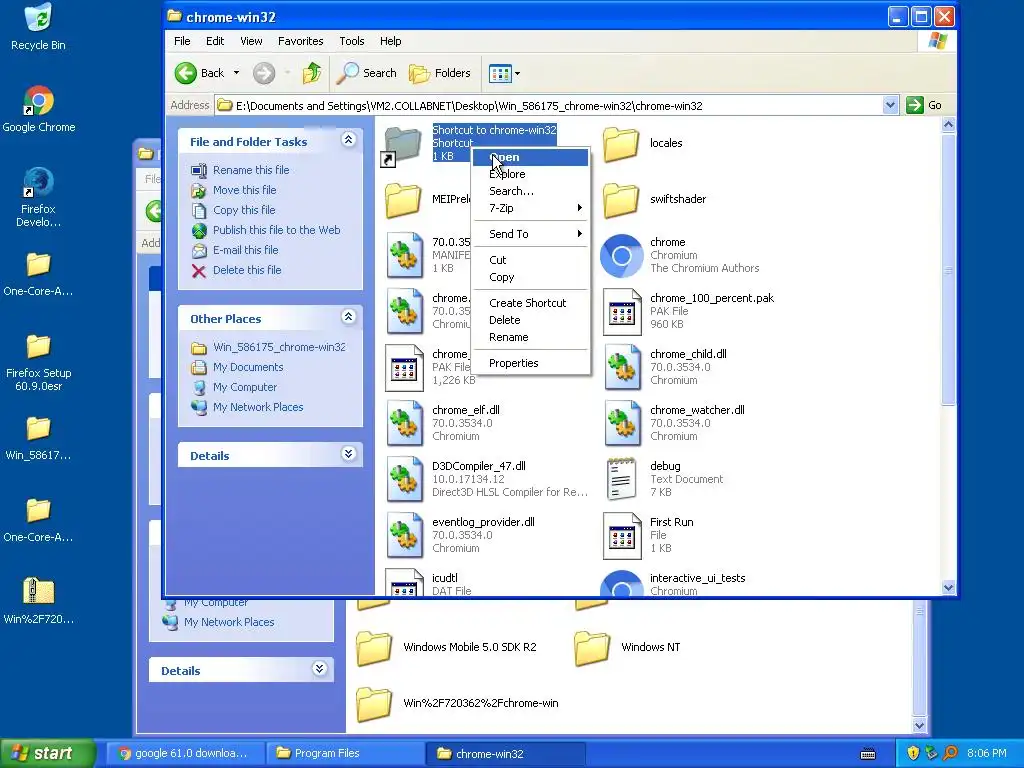Screen dimensions: 1024x768
Task: Choose Rename in the context menu
Action: click(x=530, y=337)
